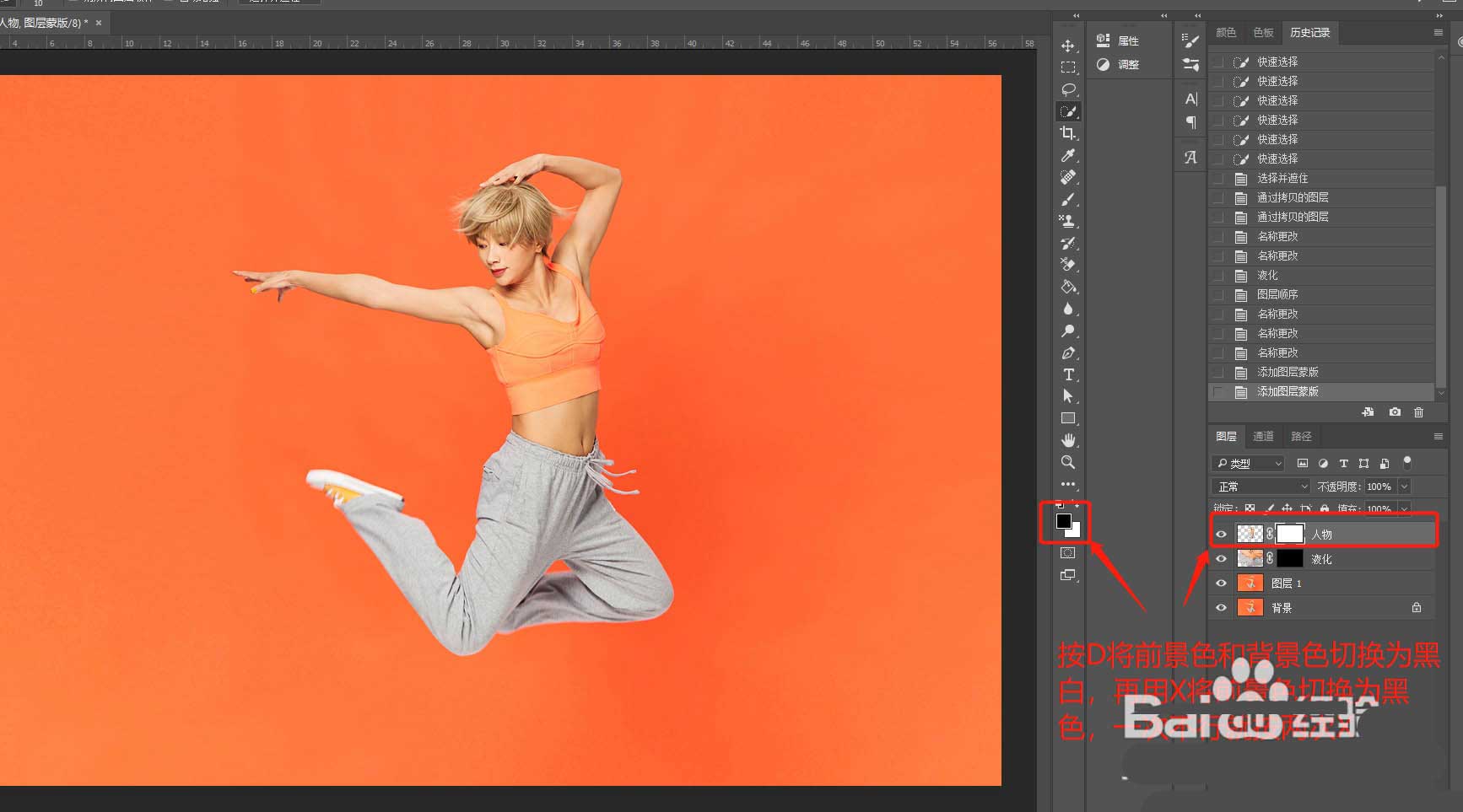The height and width of the screenshot is (812, 1463).
Task: Delete current history state trash icon
Action: coord(1418,412)
